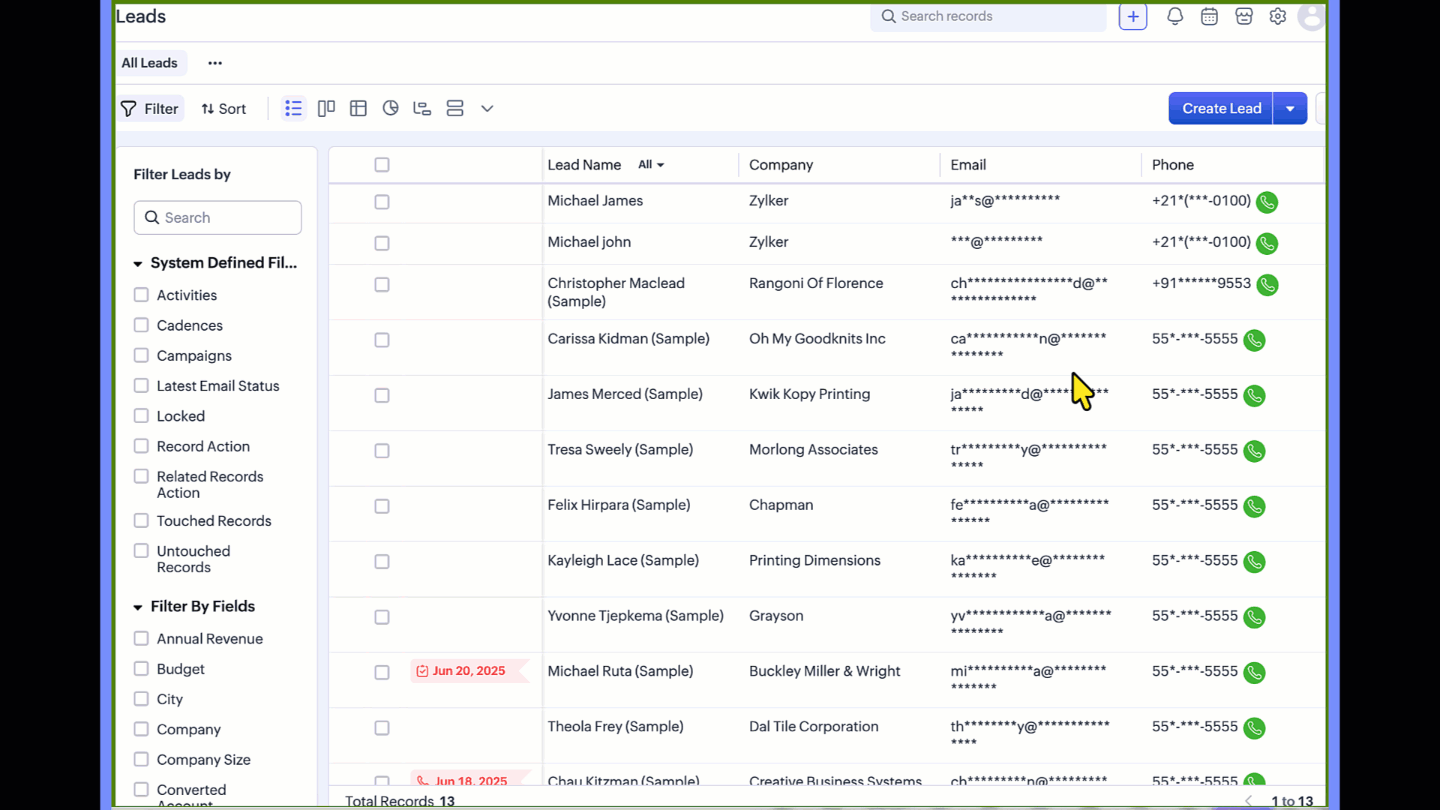
Task: Check the City field filter
Action: pyautogui.click(x=141, y=699)
